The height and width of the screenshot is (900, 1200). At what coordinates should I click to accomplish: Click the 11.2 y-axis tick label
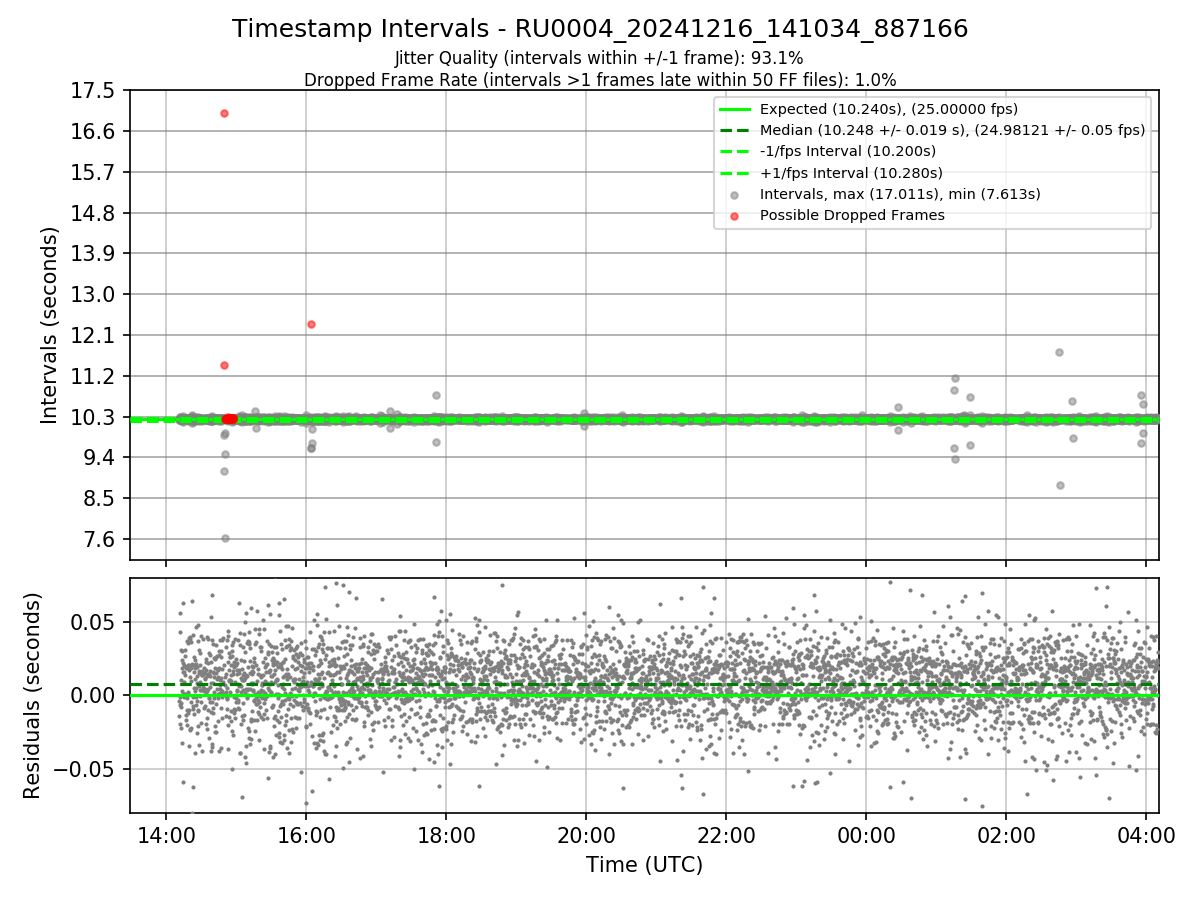pos(94,376)
